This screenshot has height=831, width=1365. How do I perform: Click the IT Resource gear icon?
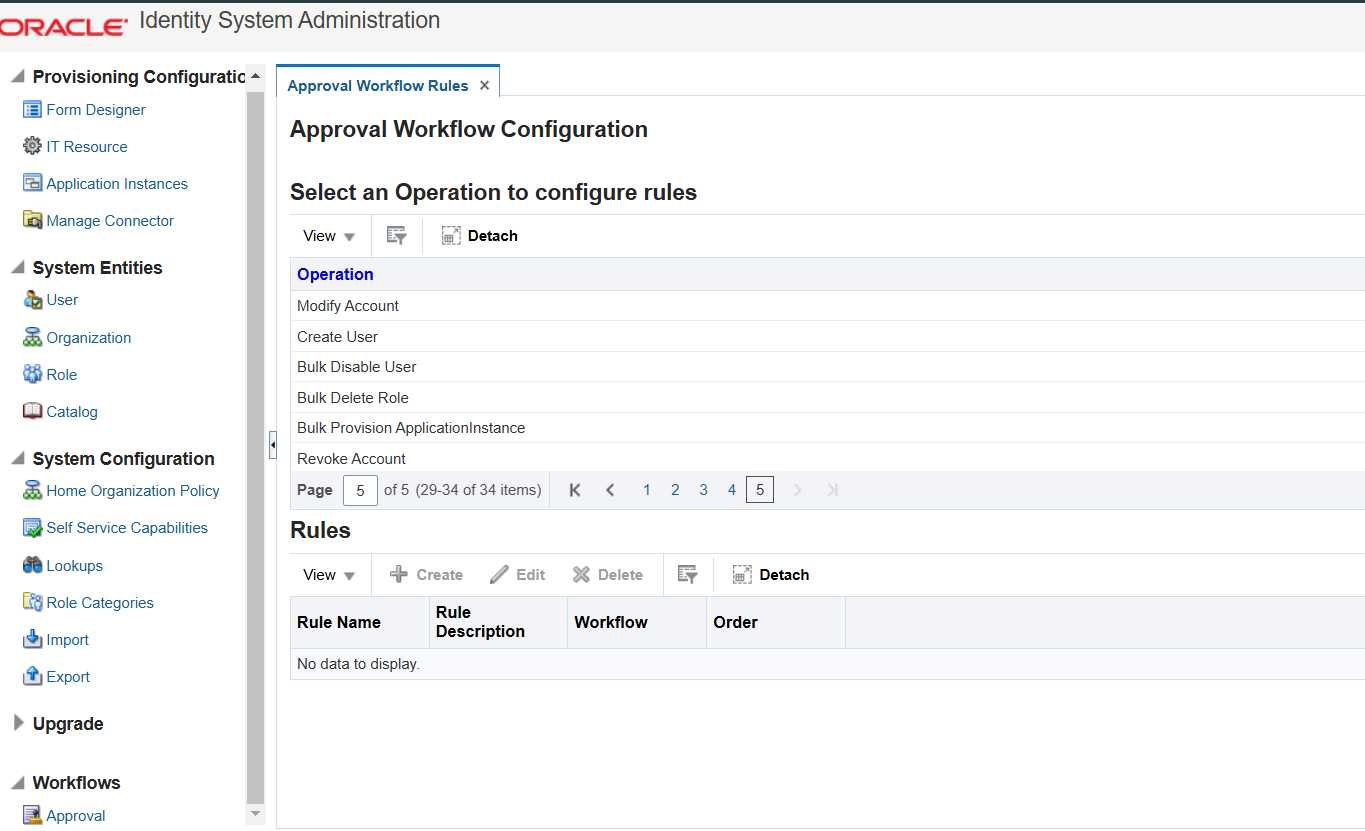pyautogui.click(x=32, y=147)
